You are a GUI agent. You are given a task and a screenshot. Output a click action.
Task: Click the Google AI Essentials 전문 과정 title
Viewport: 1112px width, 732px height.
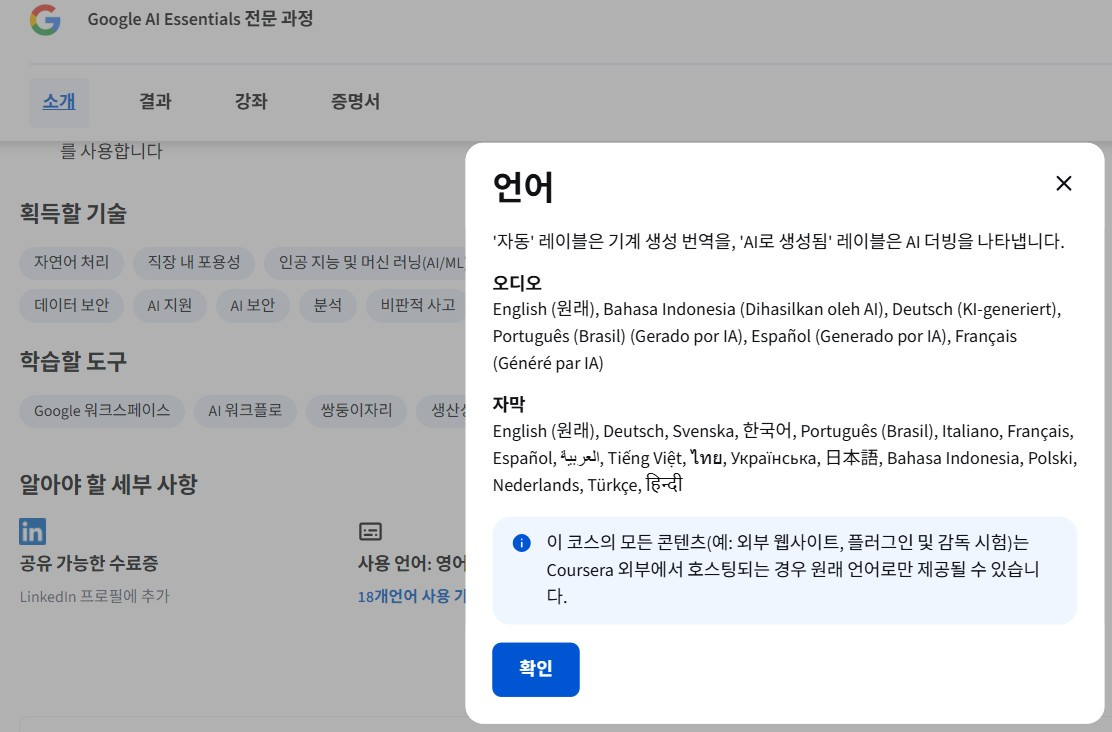[x=200, y=19]
